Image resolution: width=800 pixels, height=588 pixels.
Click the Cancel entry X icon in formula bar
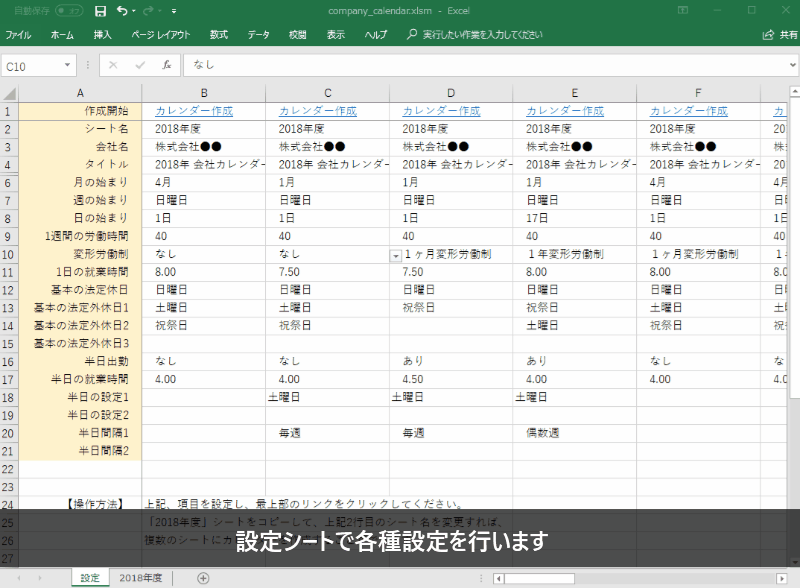pyautogui.click(x=114, y=65)
